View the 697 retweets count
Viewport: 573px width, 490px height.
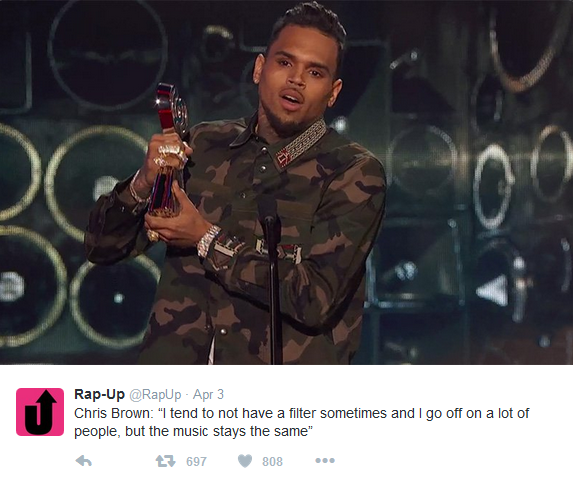click(196, 461)
